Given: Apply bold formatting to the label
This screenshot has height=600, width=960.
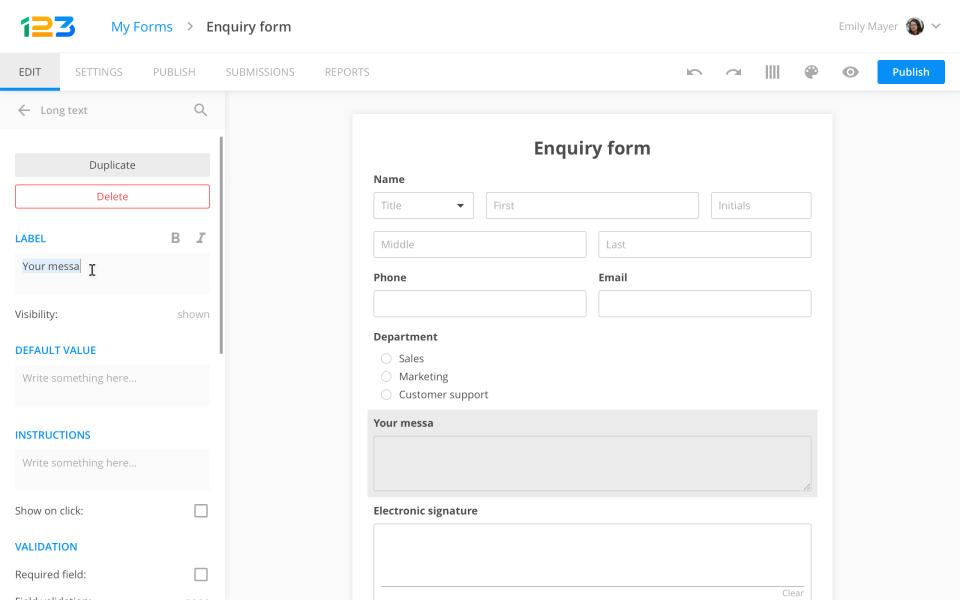Looking at the screenshot, I should click(175, 238).
